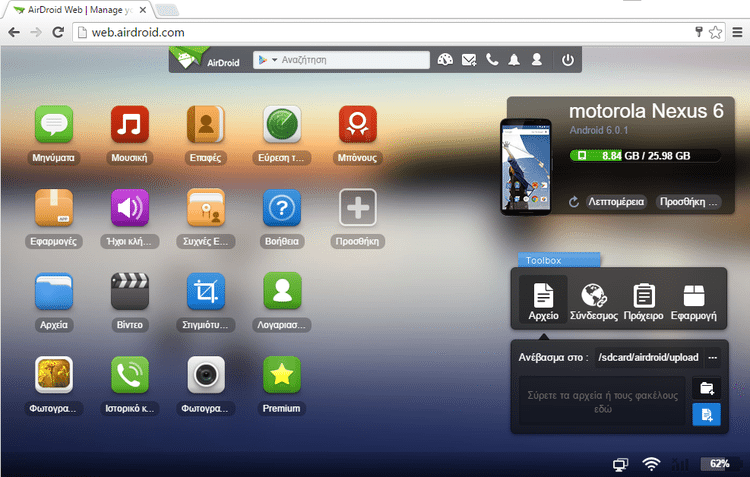Open the Ήχοι κλή... ringtones app
The height and width of the screenshot is (477, 750).
[130, 208]
